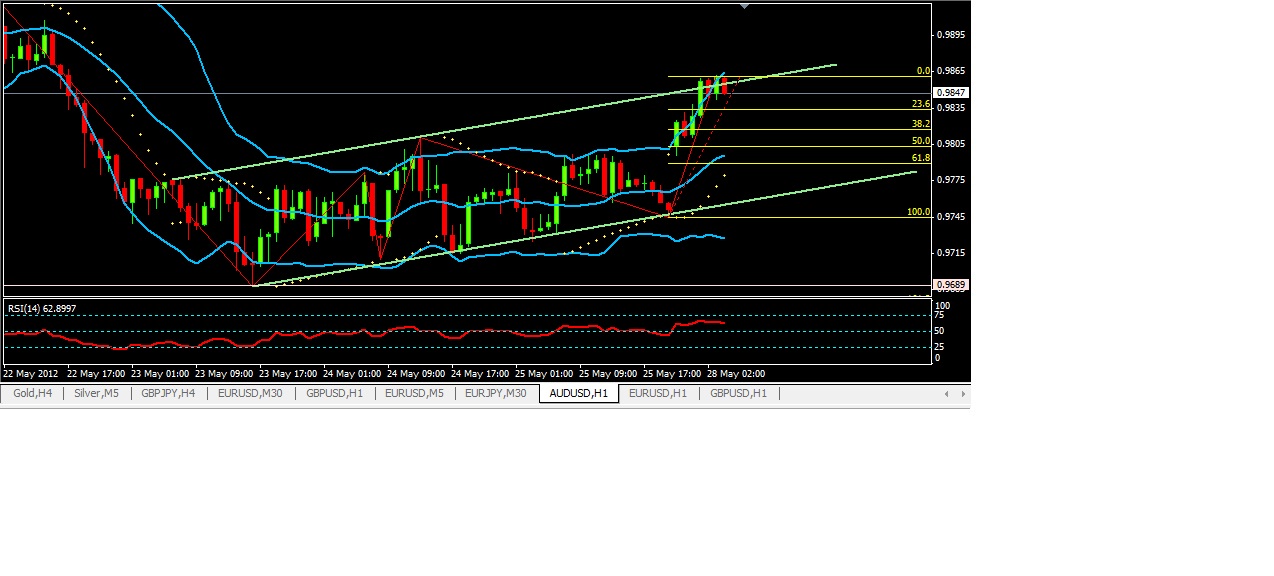Click the Fibonacci 38.2 level label

coord(921,124)
